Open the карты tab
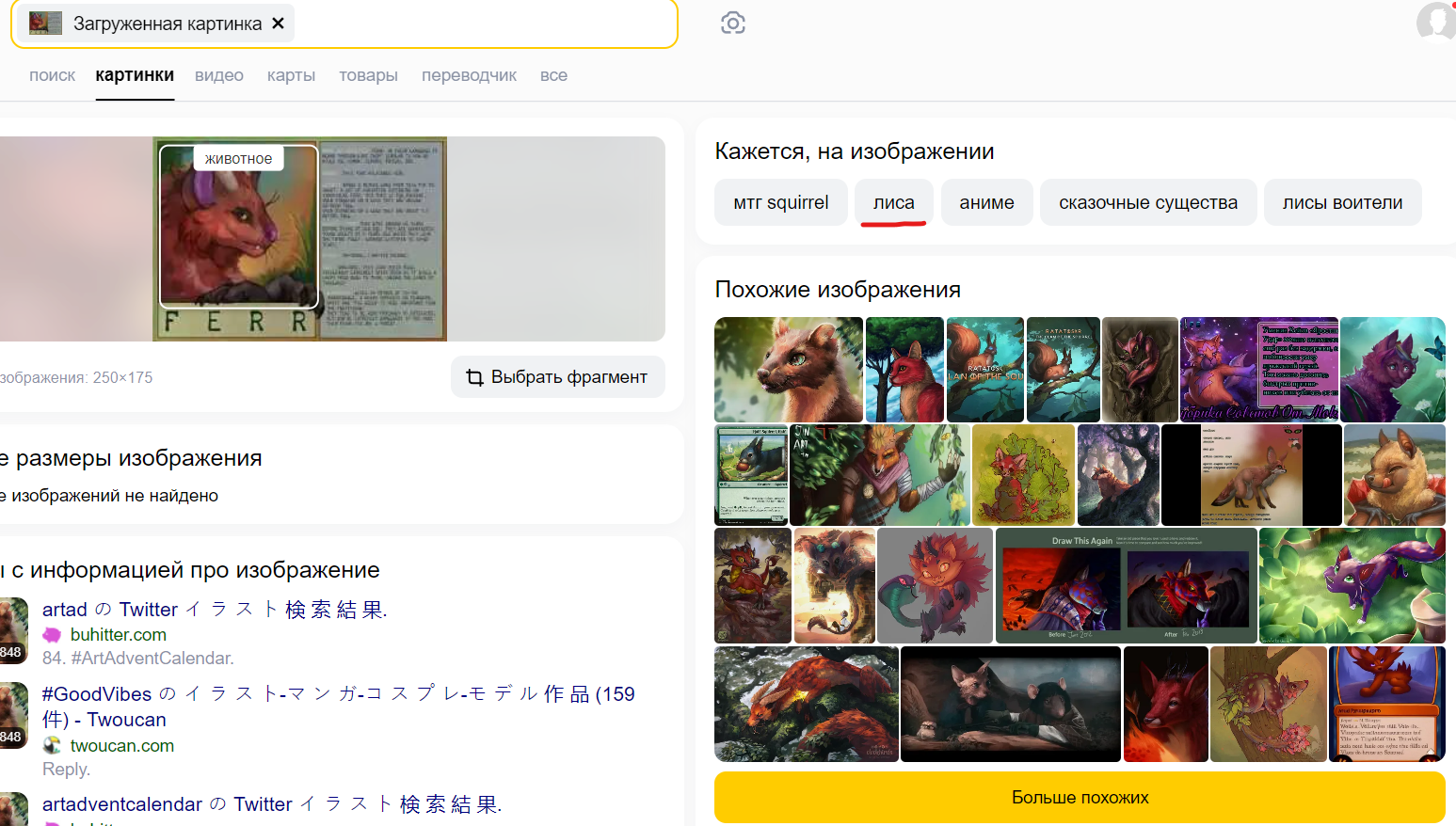The image size is (1456, 826). 291,75
